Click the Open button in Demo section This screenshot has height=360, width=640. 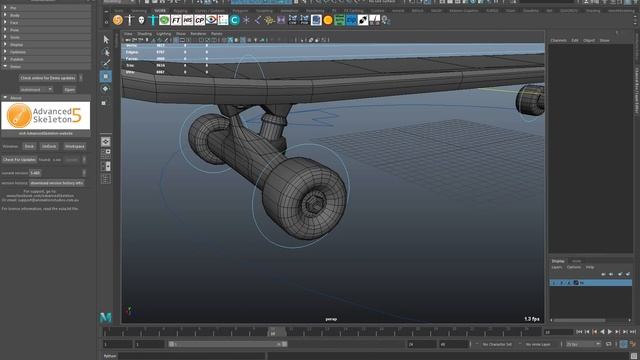69,89
